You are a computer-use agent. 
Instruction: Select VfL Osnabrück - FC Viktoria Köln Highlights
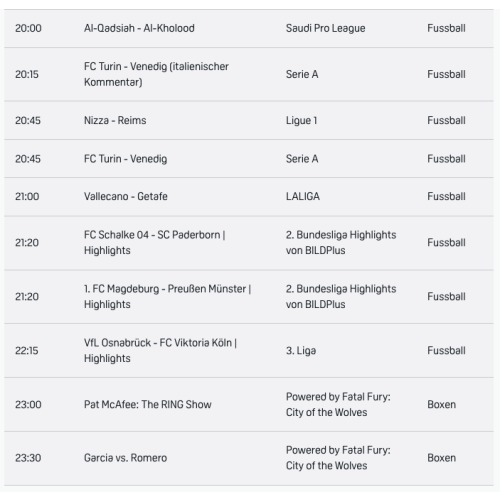pos(249,351)
